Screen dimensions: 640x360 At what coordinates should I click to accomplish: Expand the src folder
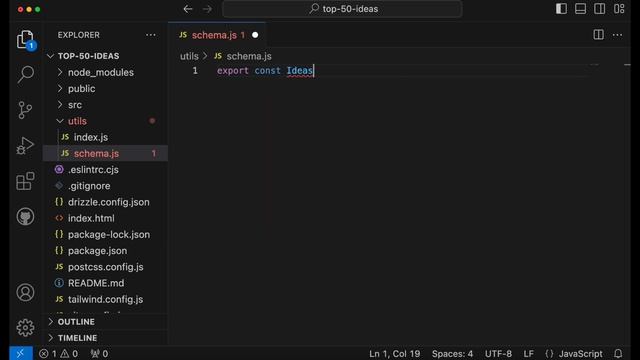[x=60, y=105]
